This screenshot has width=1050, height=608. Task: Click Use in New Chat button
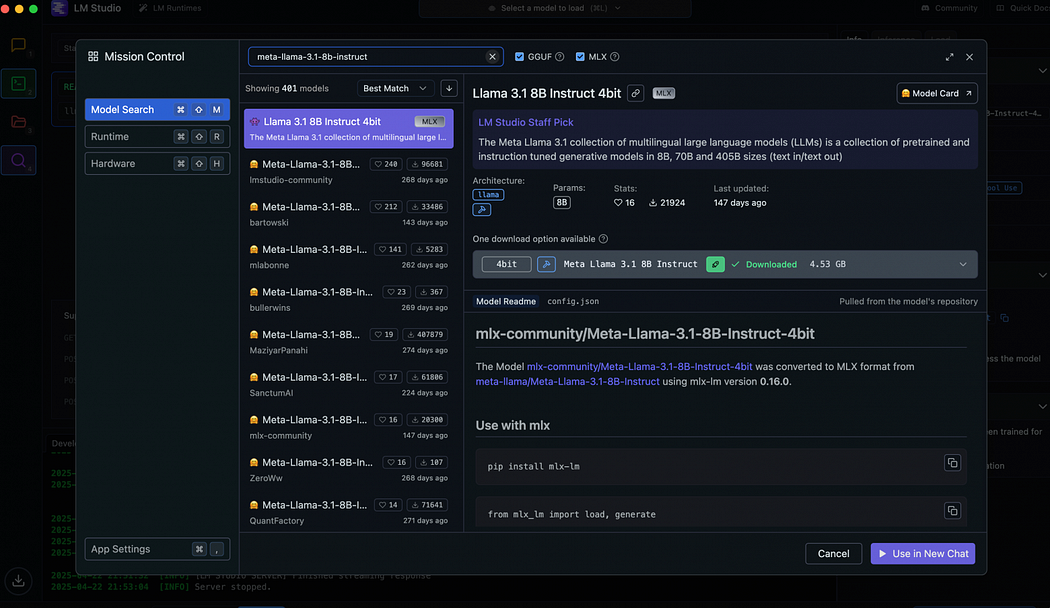coord(923,554)
